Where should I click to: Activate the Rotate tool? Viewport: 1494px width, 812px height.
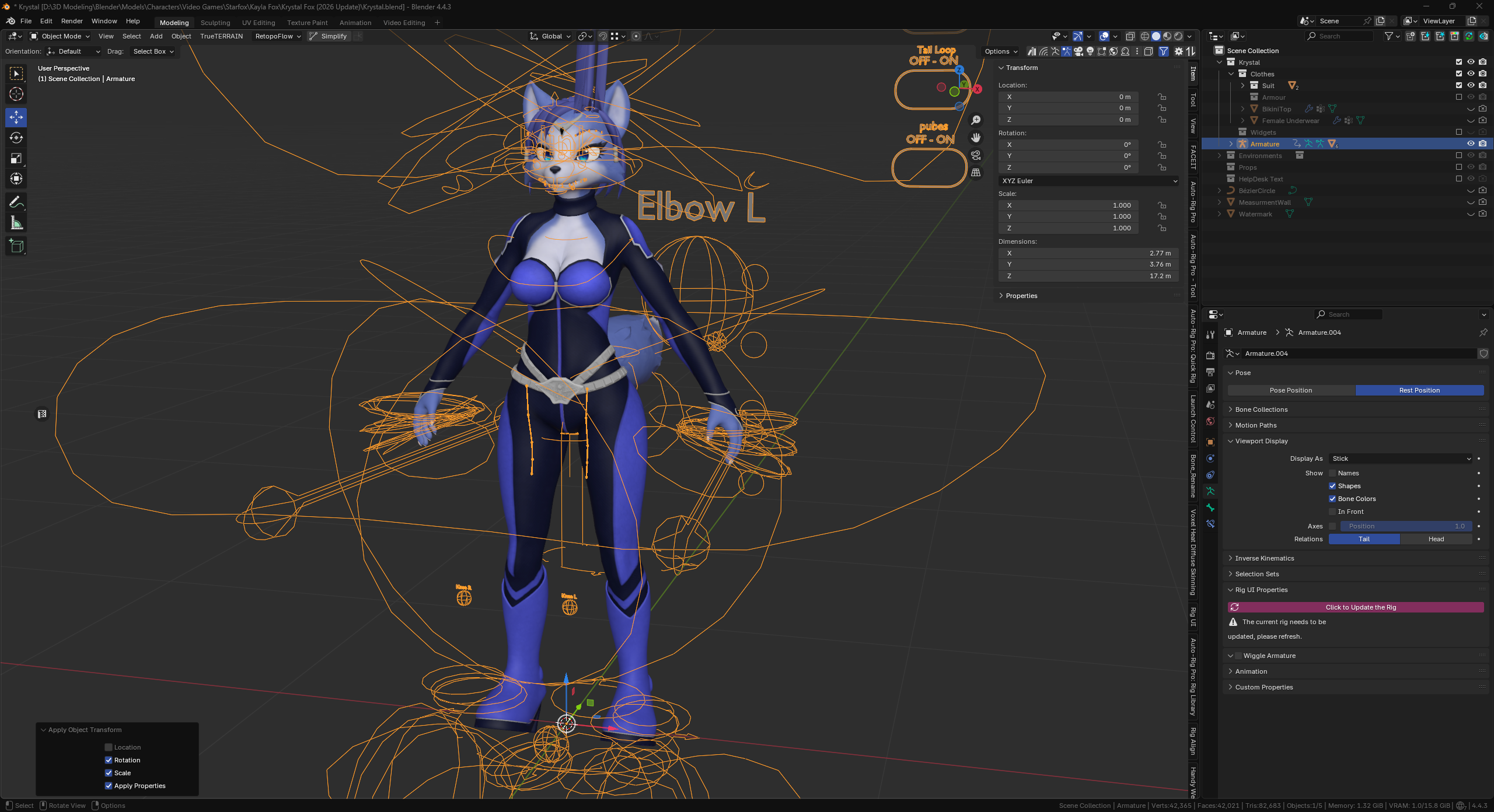[x=16, y=138]
